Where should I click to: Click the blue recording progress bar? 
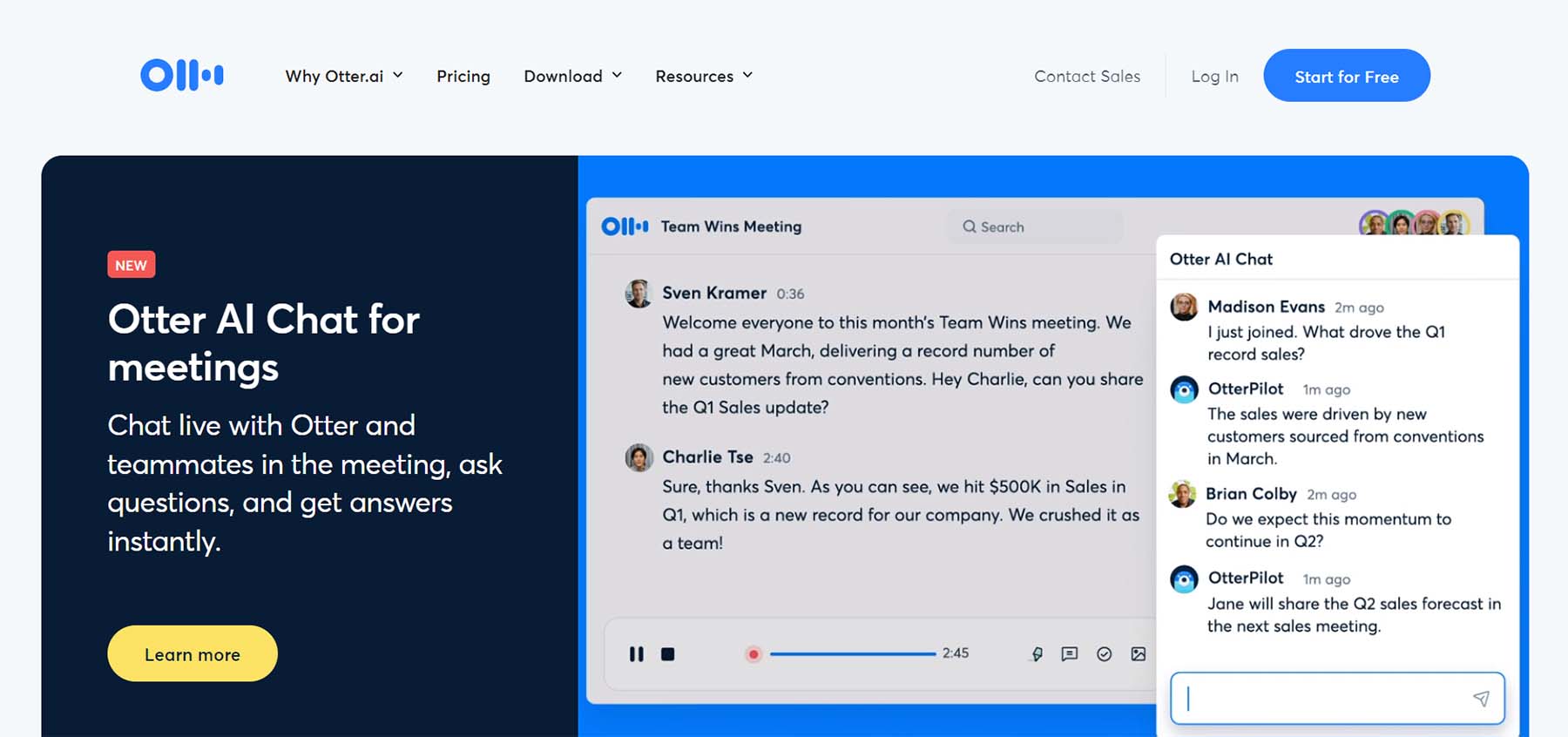[x=853, y=653]
